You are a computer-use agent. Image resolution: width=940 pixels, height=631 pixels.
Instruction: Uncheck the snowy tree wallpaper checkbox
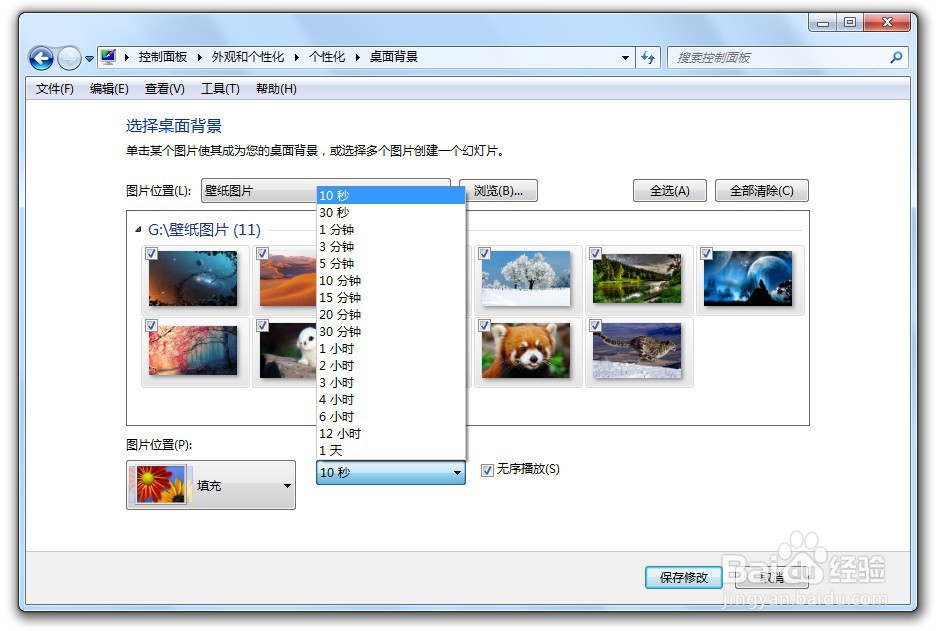(x=484, y=253)
